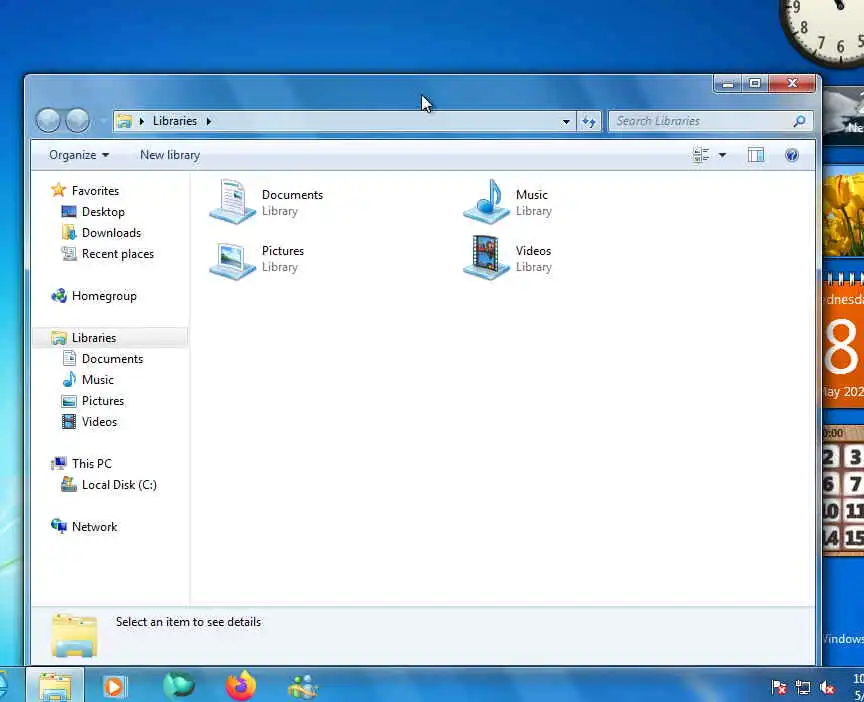Click the refresh button by address bar
This screenshot has height=702, width=864.
click(589, 122)
